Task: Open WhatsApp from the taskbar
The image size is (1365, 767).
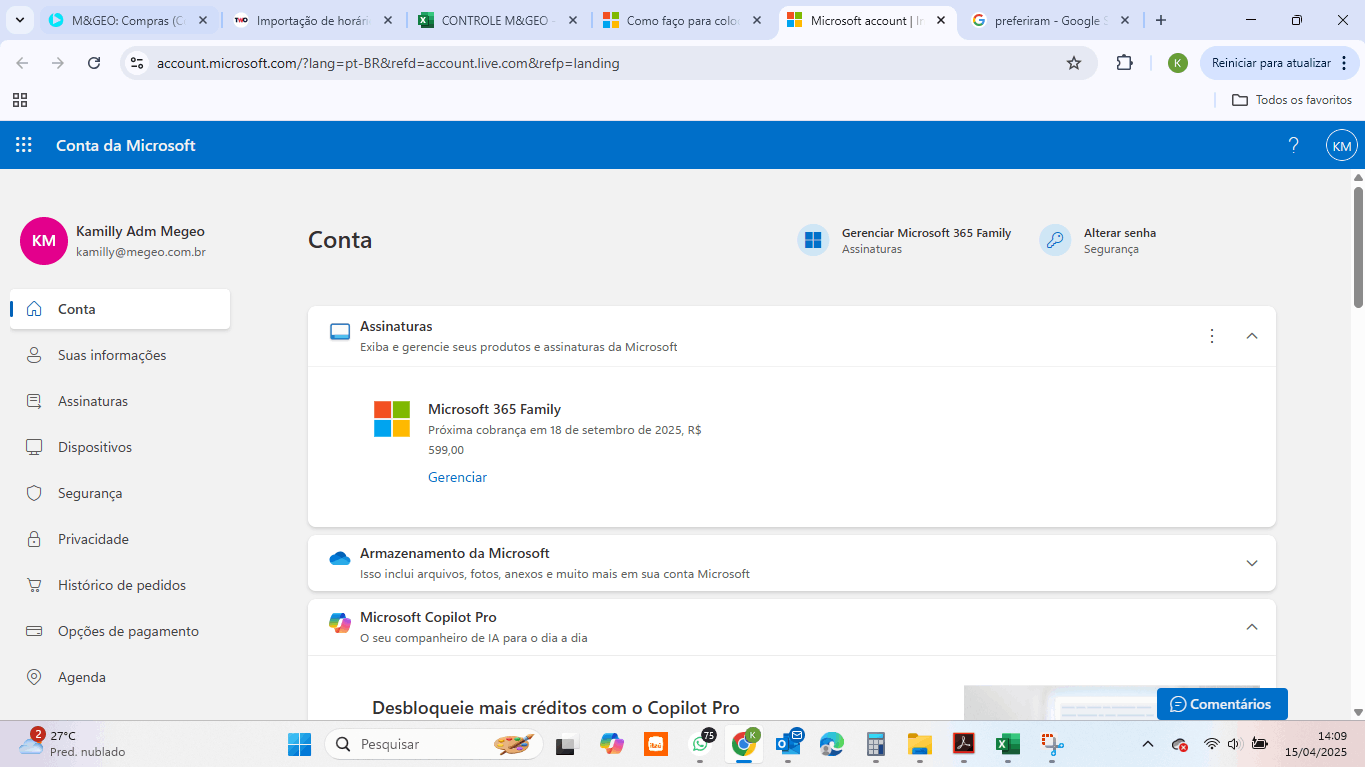Action: [700, 744]
